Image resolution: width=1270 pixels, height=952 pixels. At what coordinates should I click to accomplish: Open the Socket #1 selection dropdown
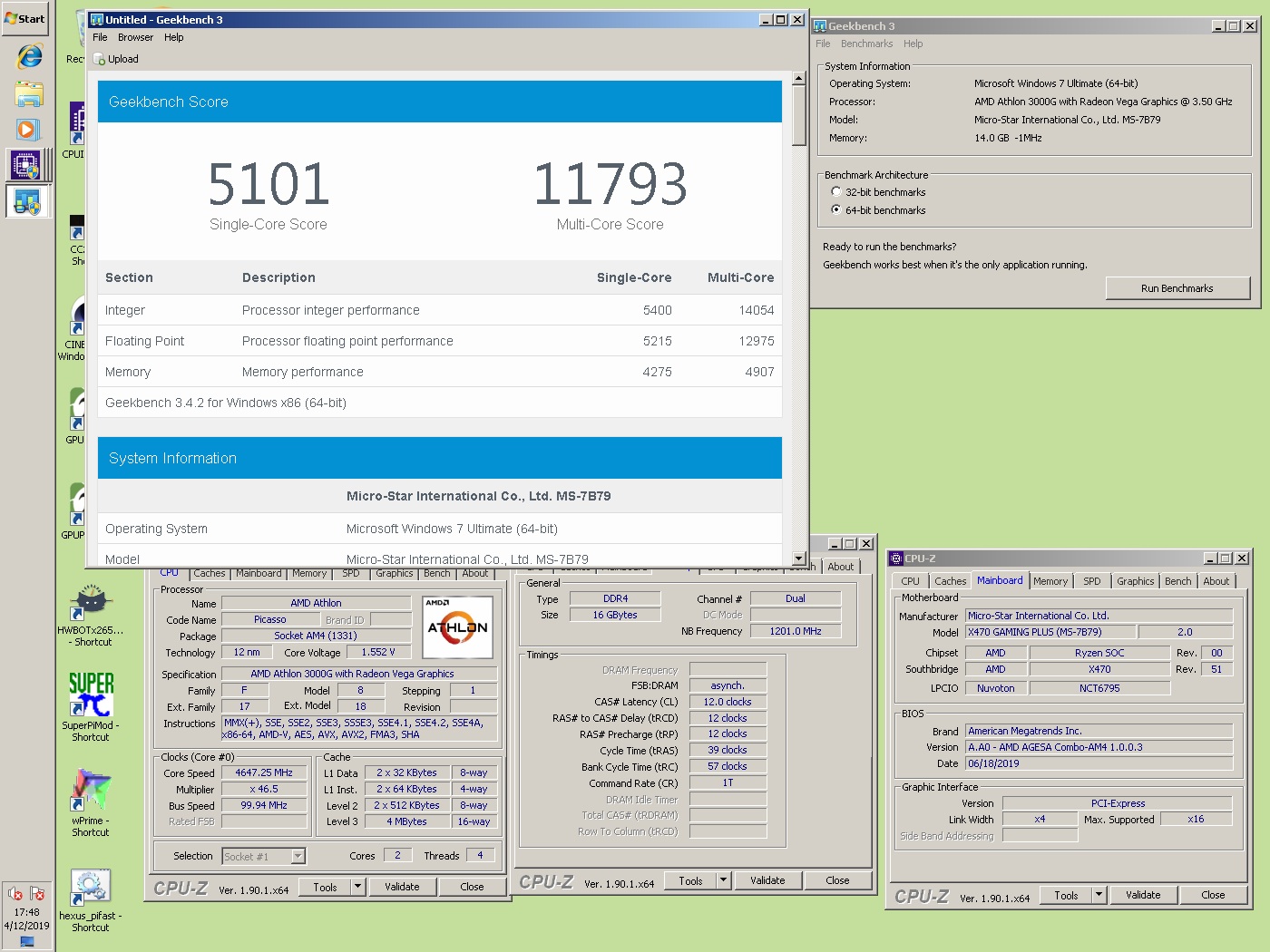click(263, 856)
